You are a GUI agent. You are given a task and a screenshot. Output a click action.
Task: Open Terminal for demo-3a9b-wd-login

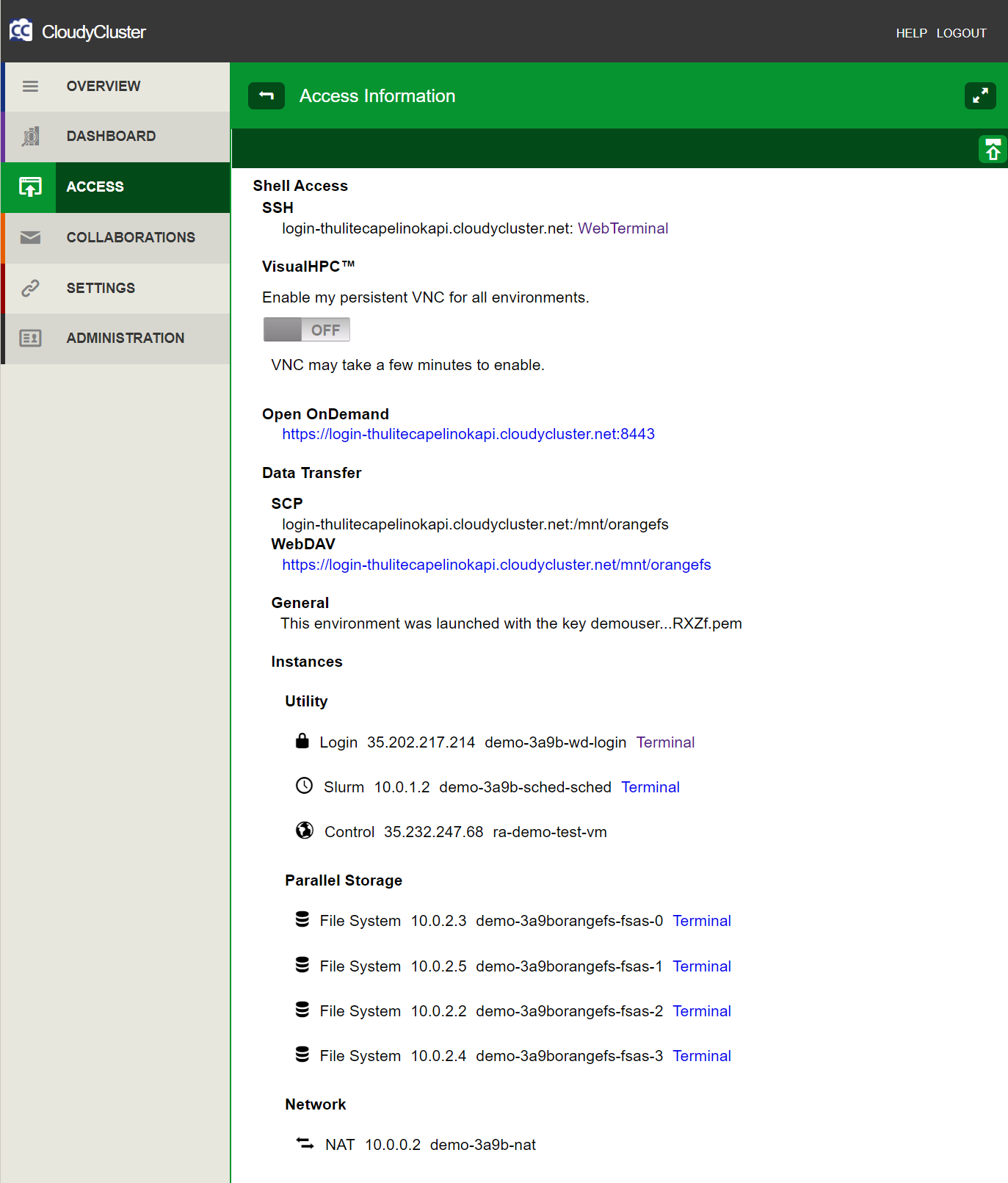(x=665, y=742)
